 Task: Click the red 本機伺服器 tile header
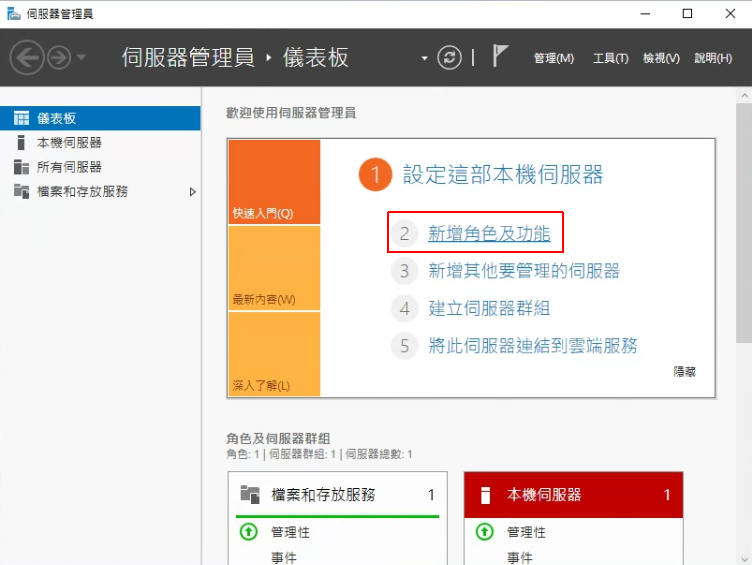(573, 495)
